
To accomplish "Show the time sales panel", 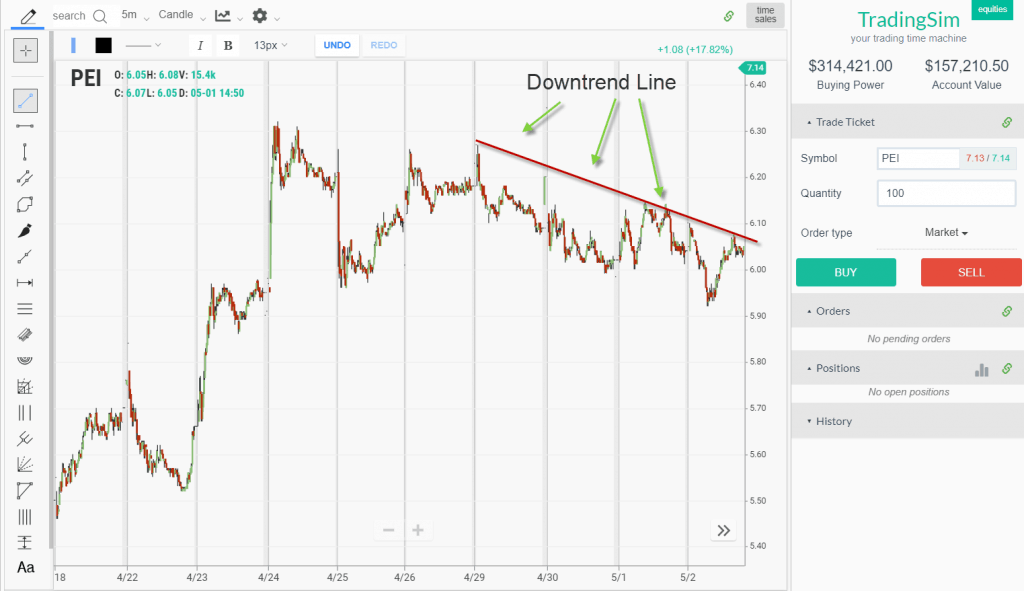I will (x=764, y=16).
